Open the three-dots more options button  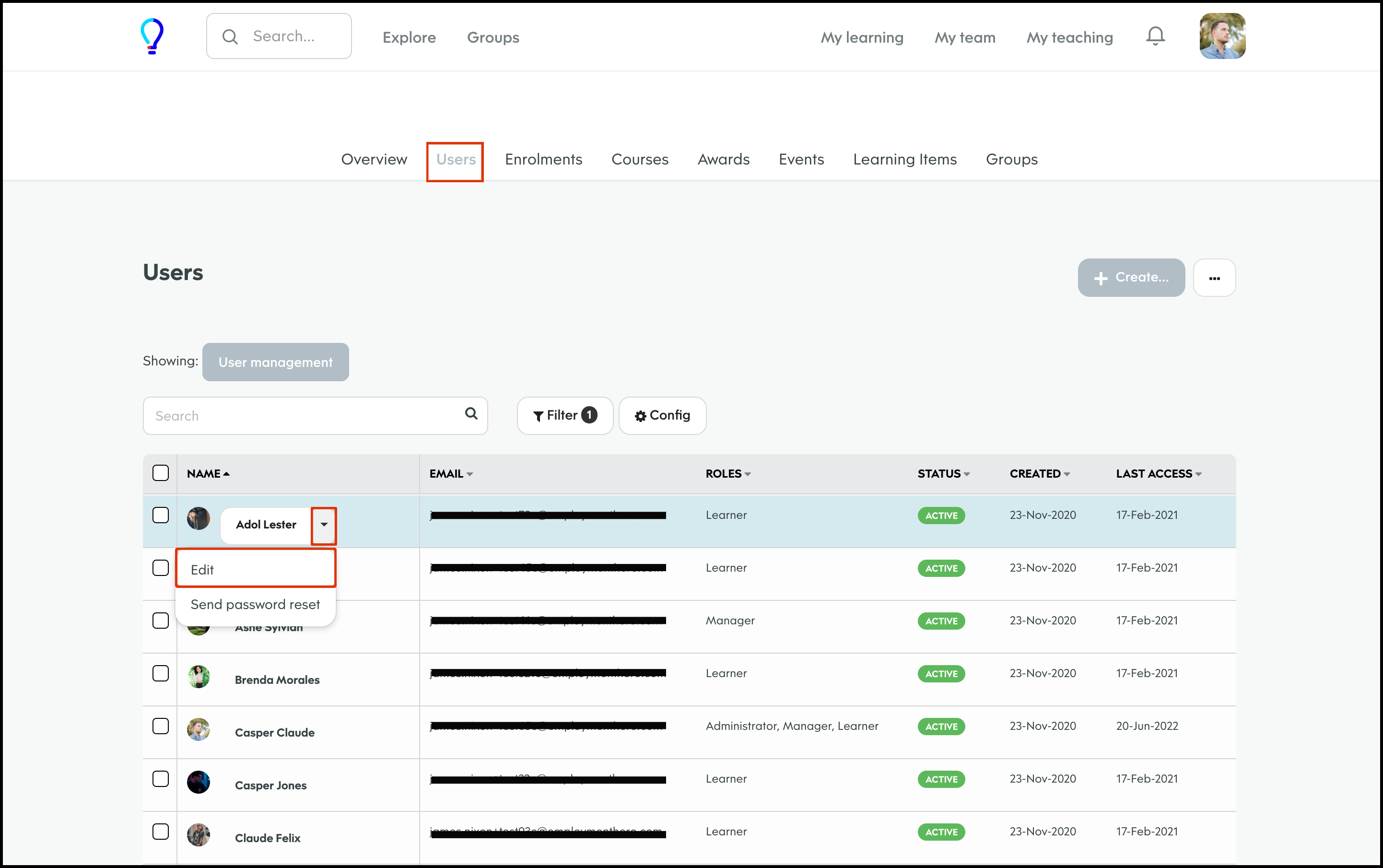tap(1214, 278)
